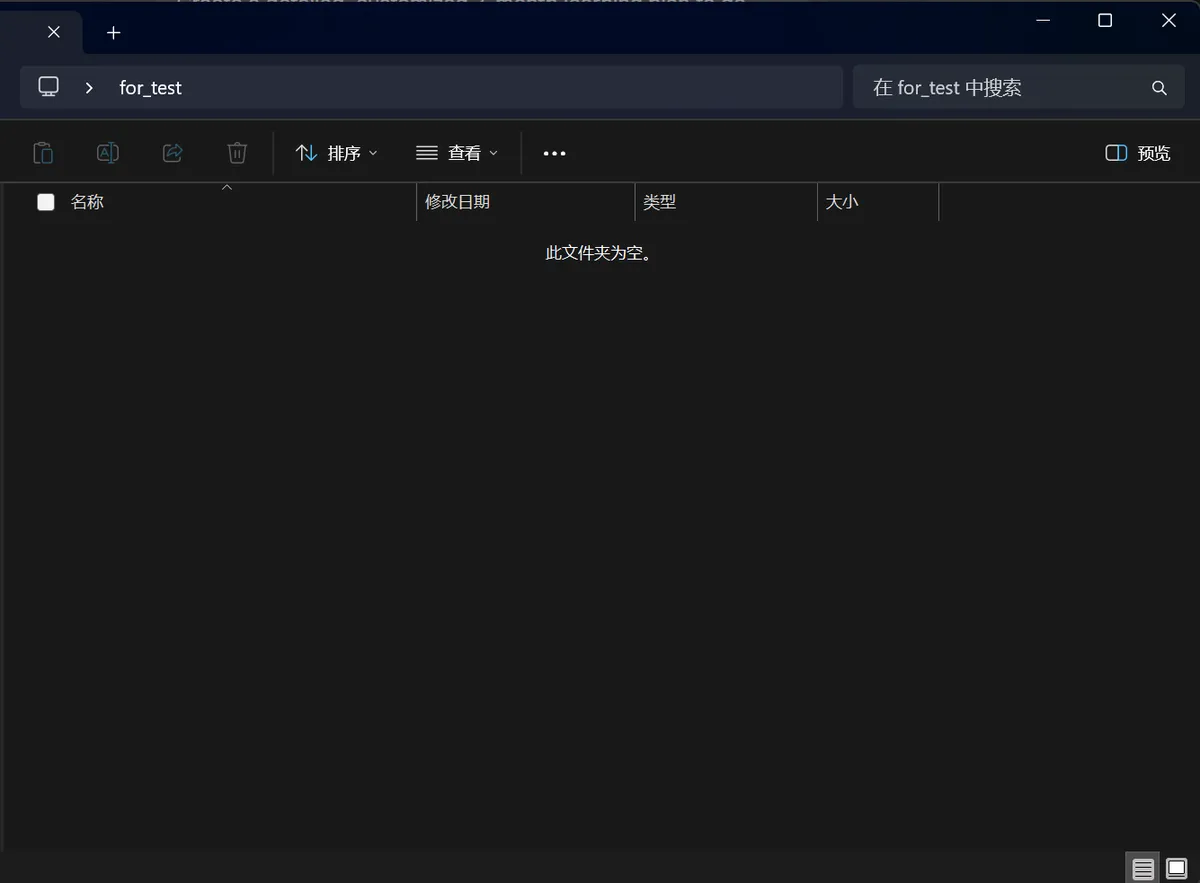The width and height of the screenshot is (1200, 883).
Task: Select the for_test breadcrumb in the address bar
Action: 150,87
